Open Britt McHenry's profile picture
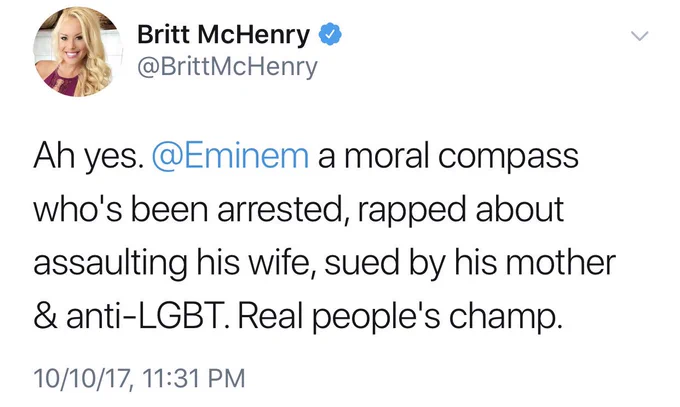Screen dimensions: 680x407 tap(78, 51)
